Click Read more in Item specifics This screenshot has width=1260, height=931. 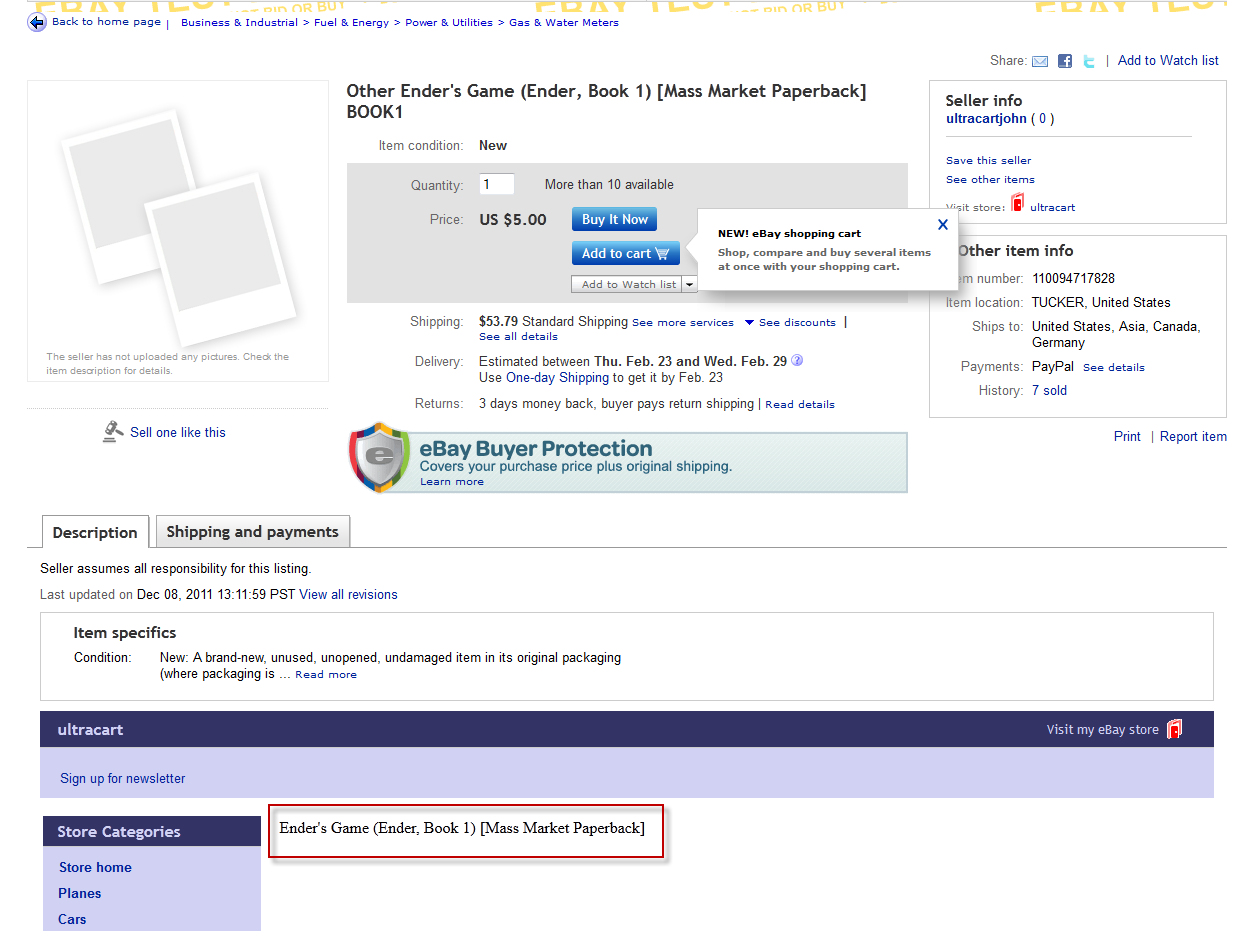coord(326,675)
